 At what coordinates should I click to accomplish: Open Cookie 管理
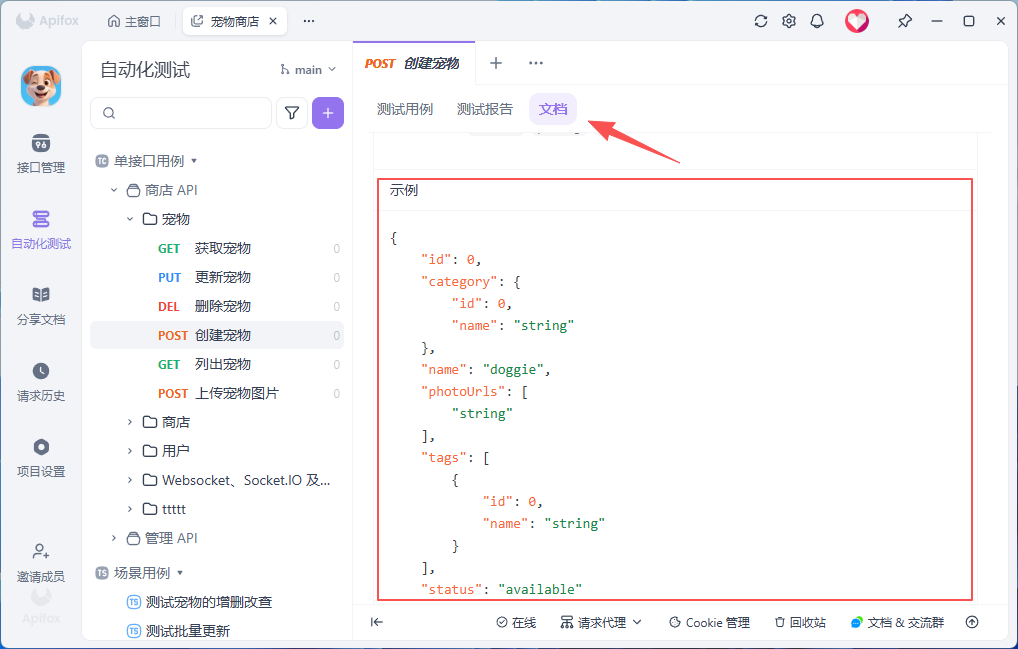(710, 622)
